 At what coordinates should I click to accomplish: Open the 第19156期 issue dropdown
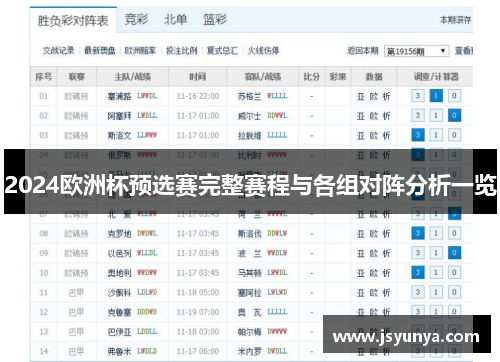pyautogui.click(x=416, y=51)
